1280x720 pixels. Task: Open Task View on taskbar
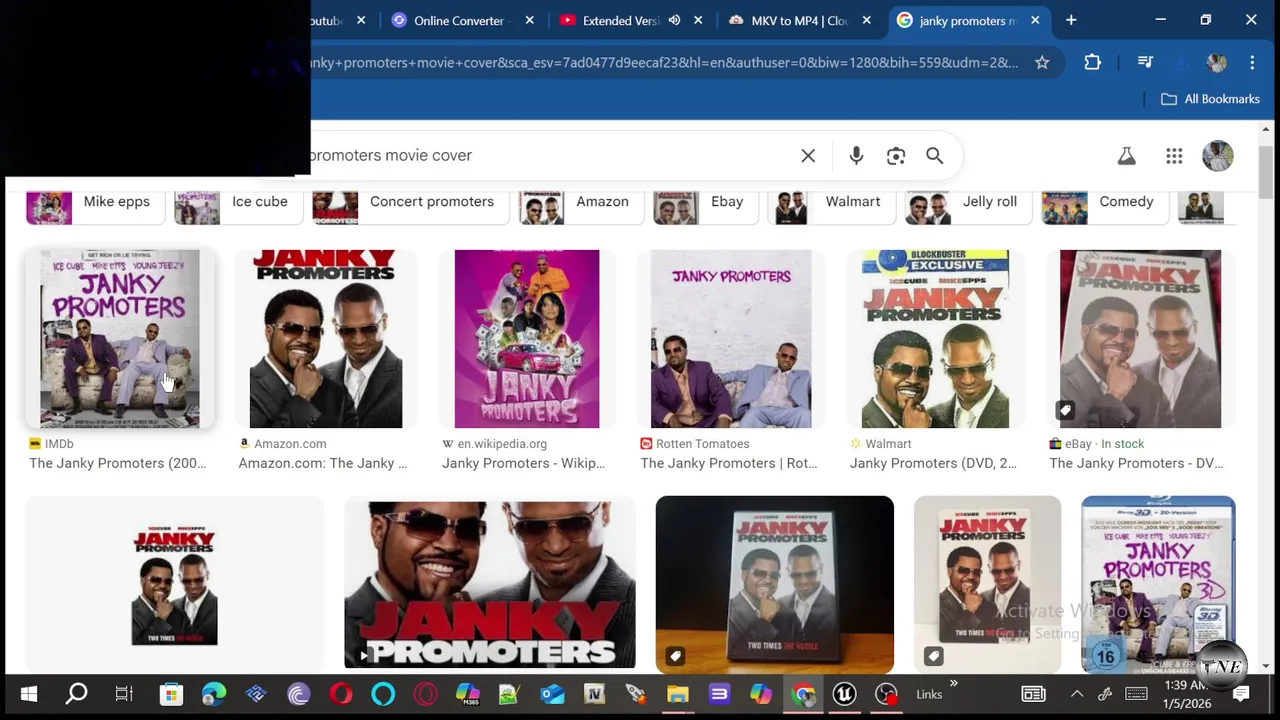pos(124,694)
